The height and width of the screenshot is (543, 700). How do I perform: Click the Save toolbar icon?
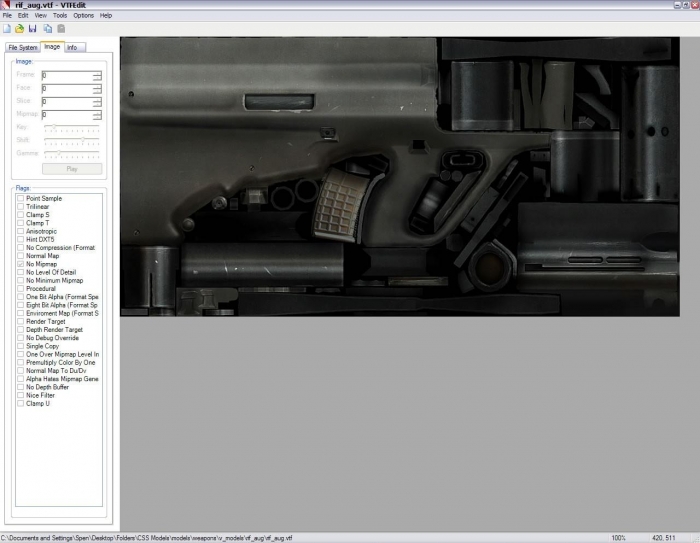point(33,29)
